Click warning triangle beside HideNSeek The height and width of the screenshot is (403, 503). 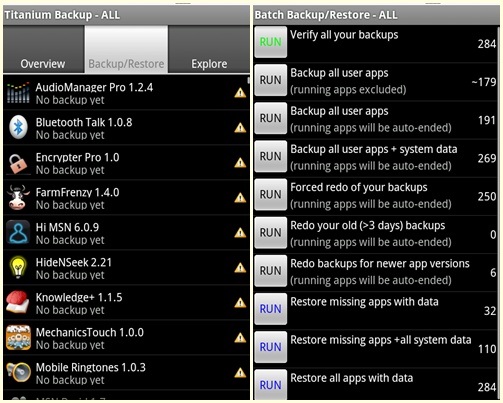pos(240,268)
